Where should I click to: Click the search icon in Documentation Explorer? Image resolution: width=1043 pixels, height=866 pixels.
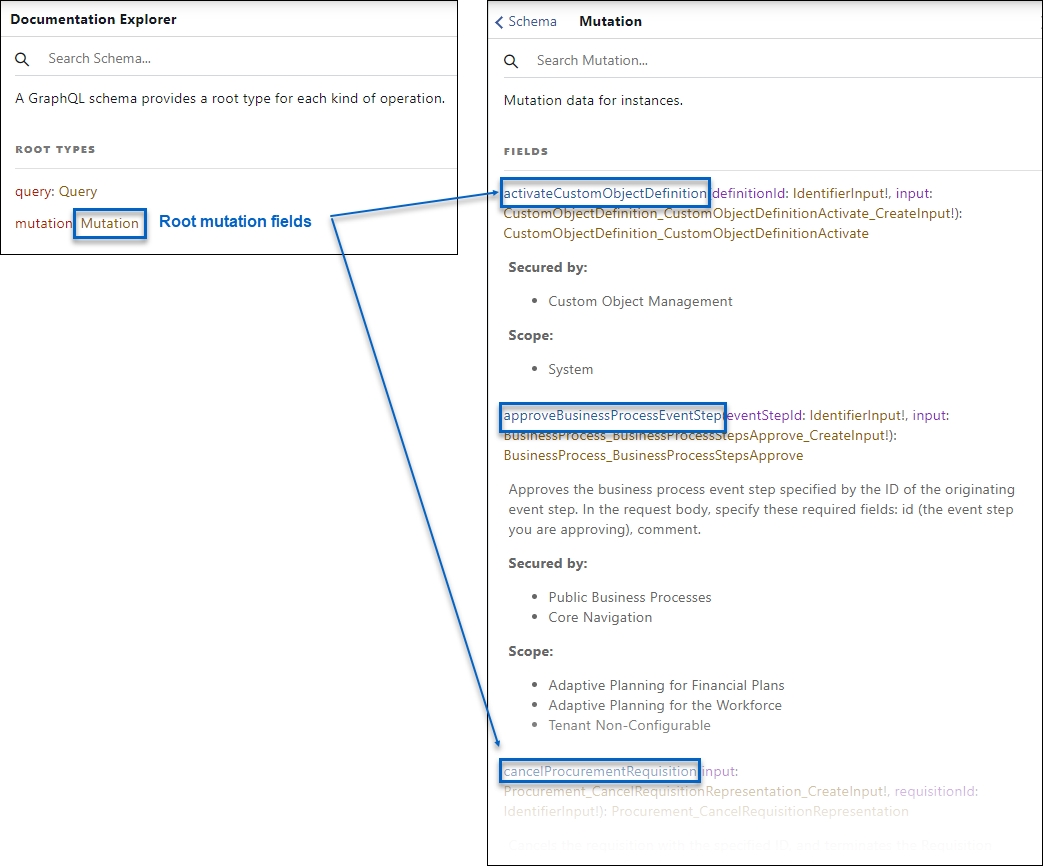click(22, 59)
